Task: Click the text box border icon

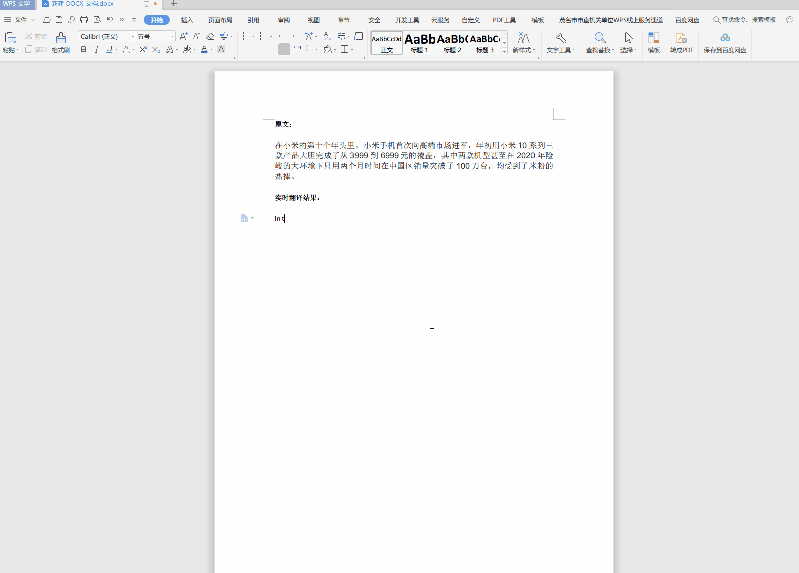Action: (359, 36)
